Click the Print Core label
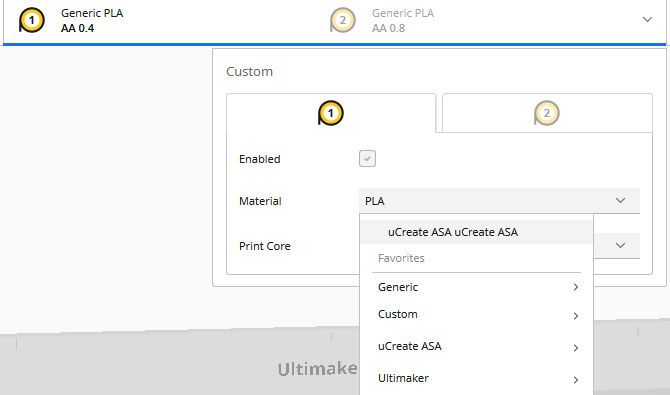The image size is (670, 395). (264, 246)
